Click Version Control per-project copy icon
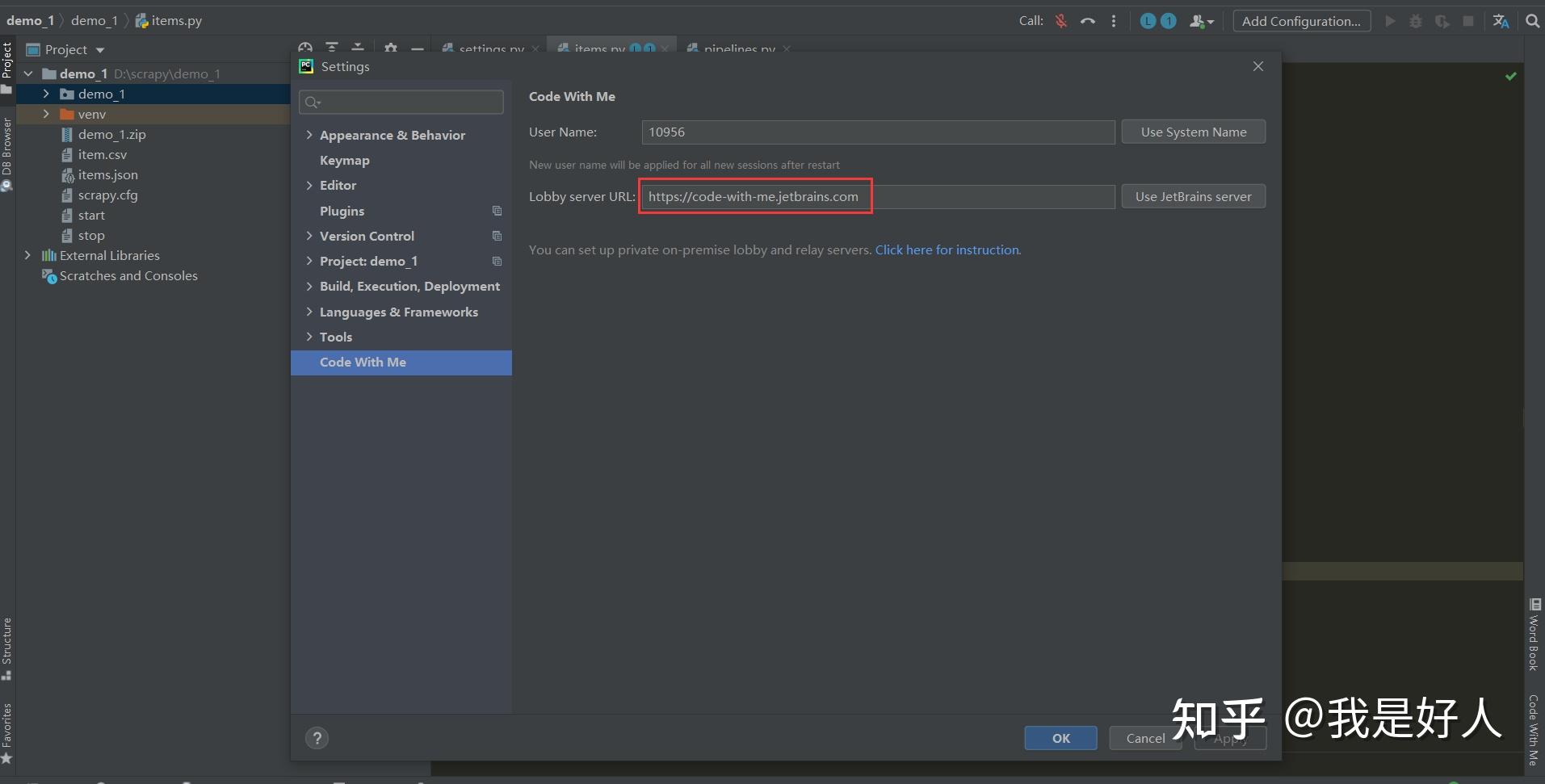The width and height of the screenshot is (1545, 784). pyautogui.click(x=498, y=236)
